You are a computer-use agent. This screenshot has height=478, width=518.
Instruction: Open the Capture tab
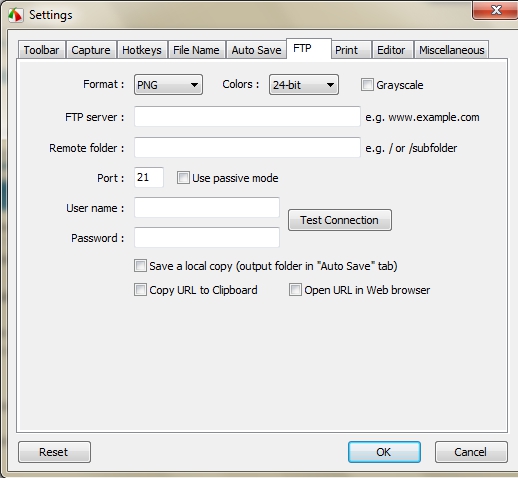point(91,50)
